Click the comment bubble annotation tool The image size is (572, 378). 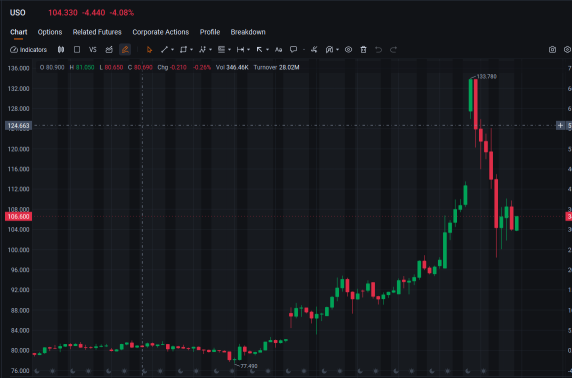coord(293,50)
